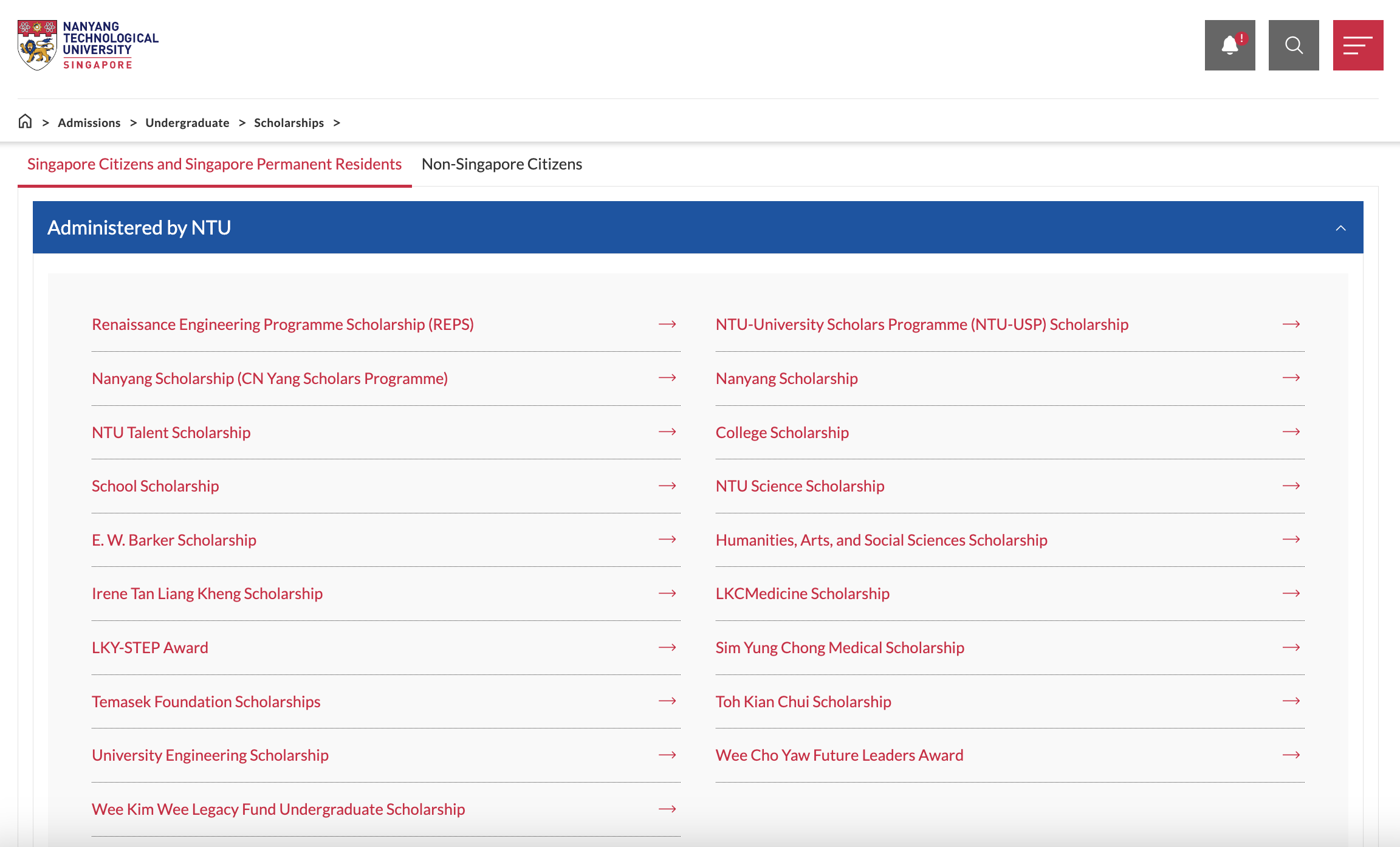Screen dimensions: 1400x847
Task: Click arrow in right-column Nanyang Scholarship row
Action: pyautogui.click(x=1291, y=378)
